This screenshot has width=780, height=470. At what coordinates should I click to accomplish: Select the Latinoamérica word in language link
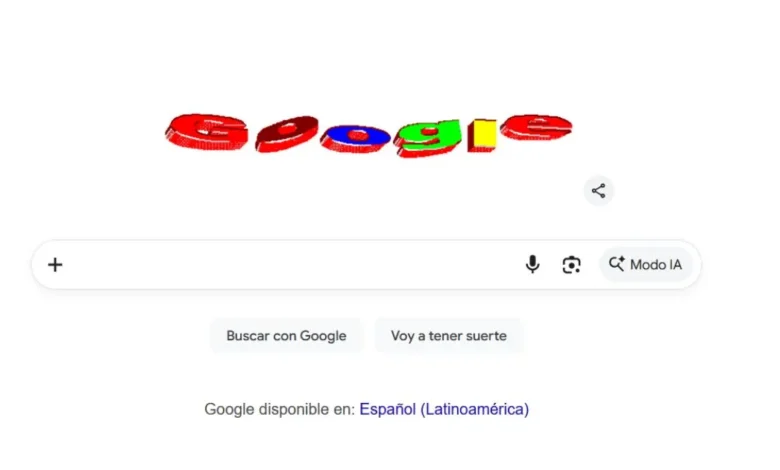point(475,409)
